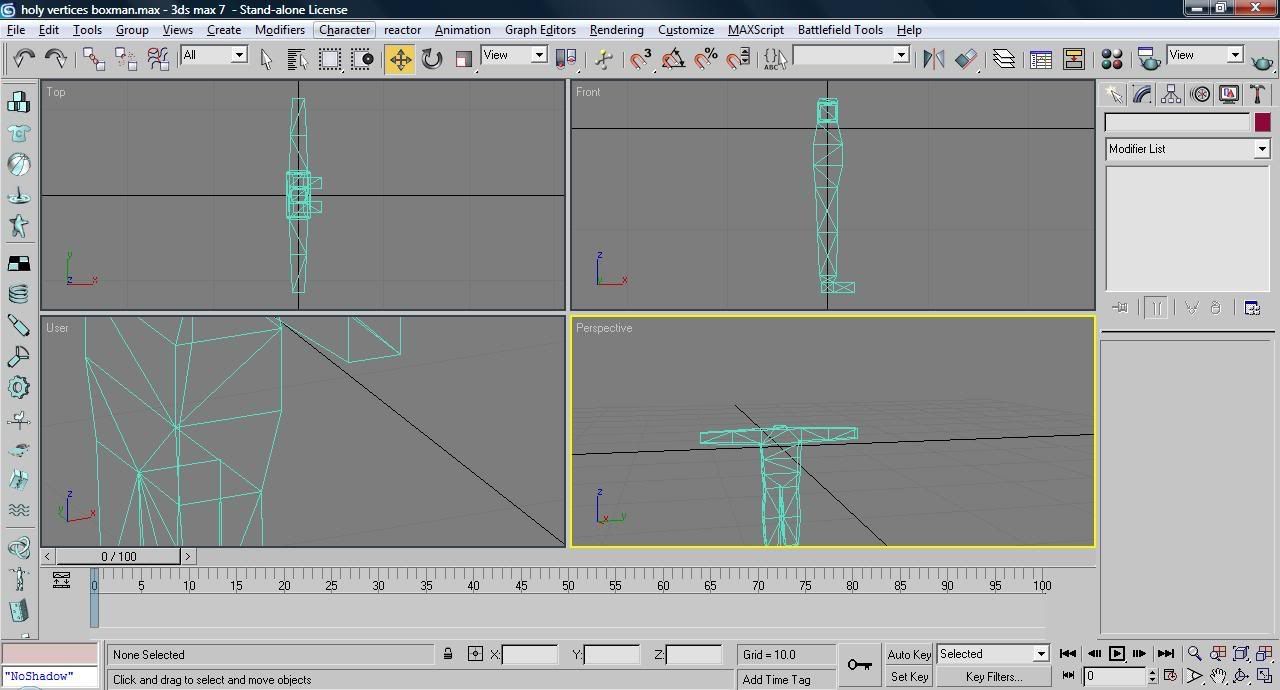Select the Select and Rotate tool
The image size is (1280, 690).
click(432, 59)
